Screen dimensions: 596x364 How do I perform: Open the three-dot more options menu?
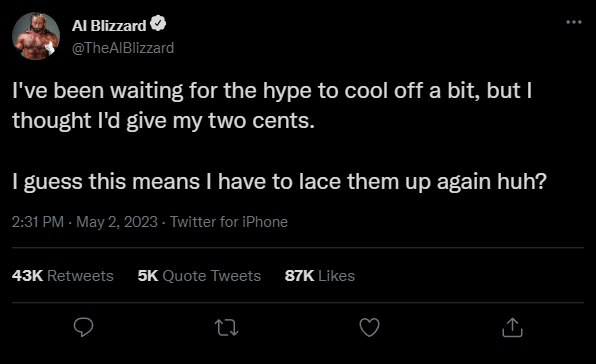click(x=574, y=22)
